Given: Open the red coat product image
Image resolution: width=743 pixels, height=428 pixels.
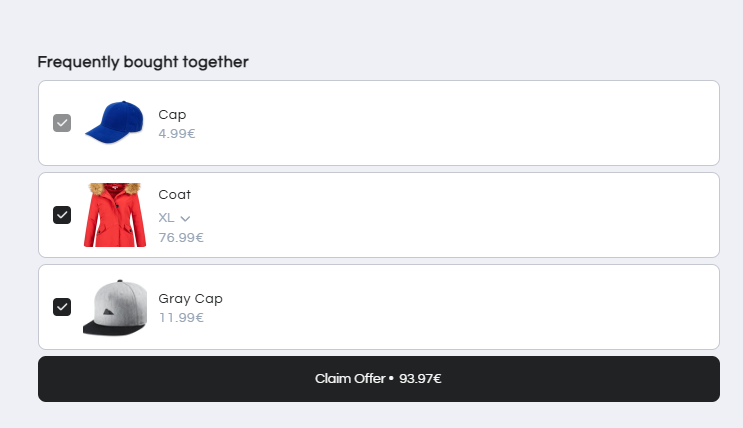Looking at the screenshot, I should 115,215.
